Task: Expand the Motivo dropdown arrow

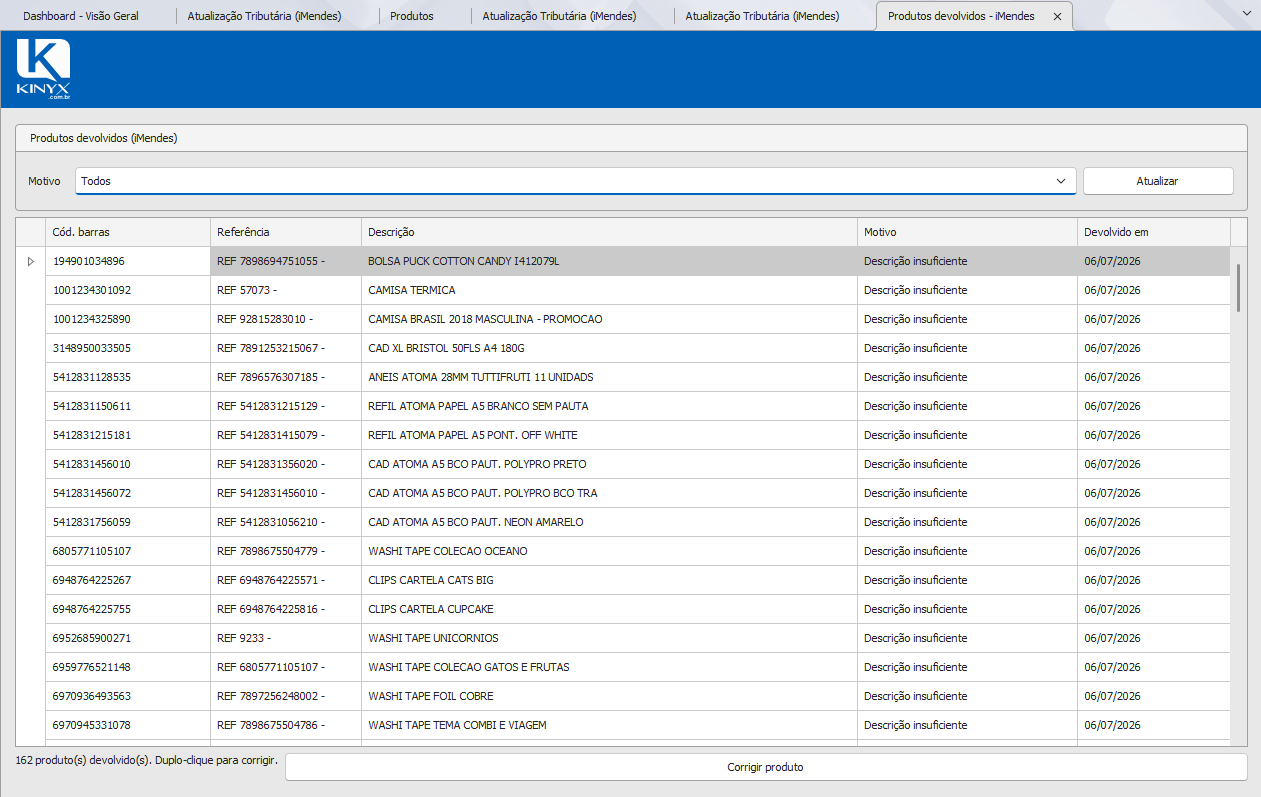Action: [1061, 181]
